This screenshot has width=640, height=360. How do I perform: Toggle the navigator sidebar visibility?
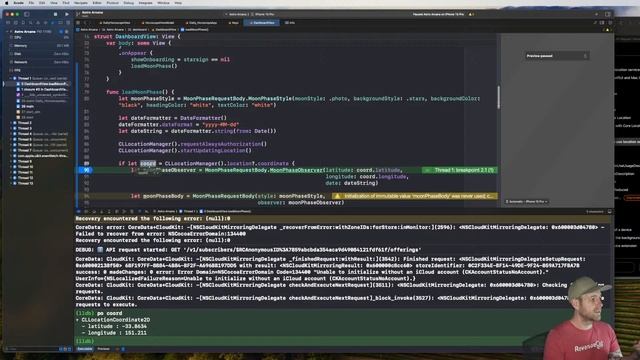27,14
